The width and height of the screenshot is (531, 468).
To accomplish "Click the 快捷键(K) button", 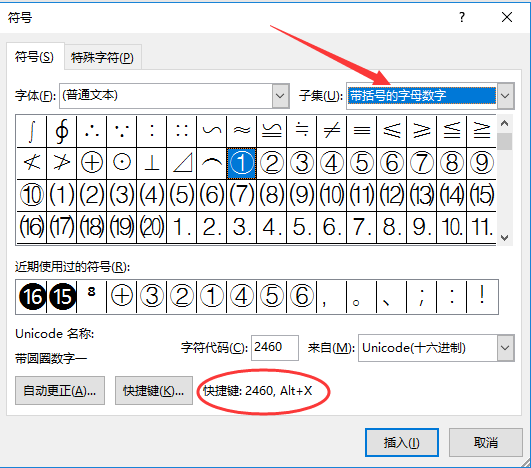I will tap(154, 390).
